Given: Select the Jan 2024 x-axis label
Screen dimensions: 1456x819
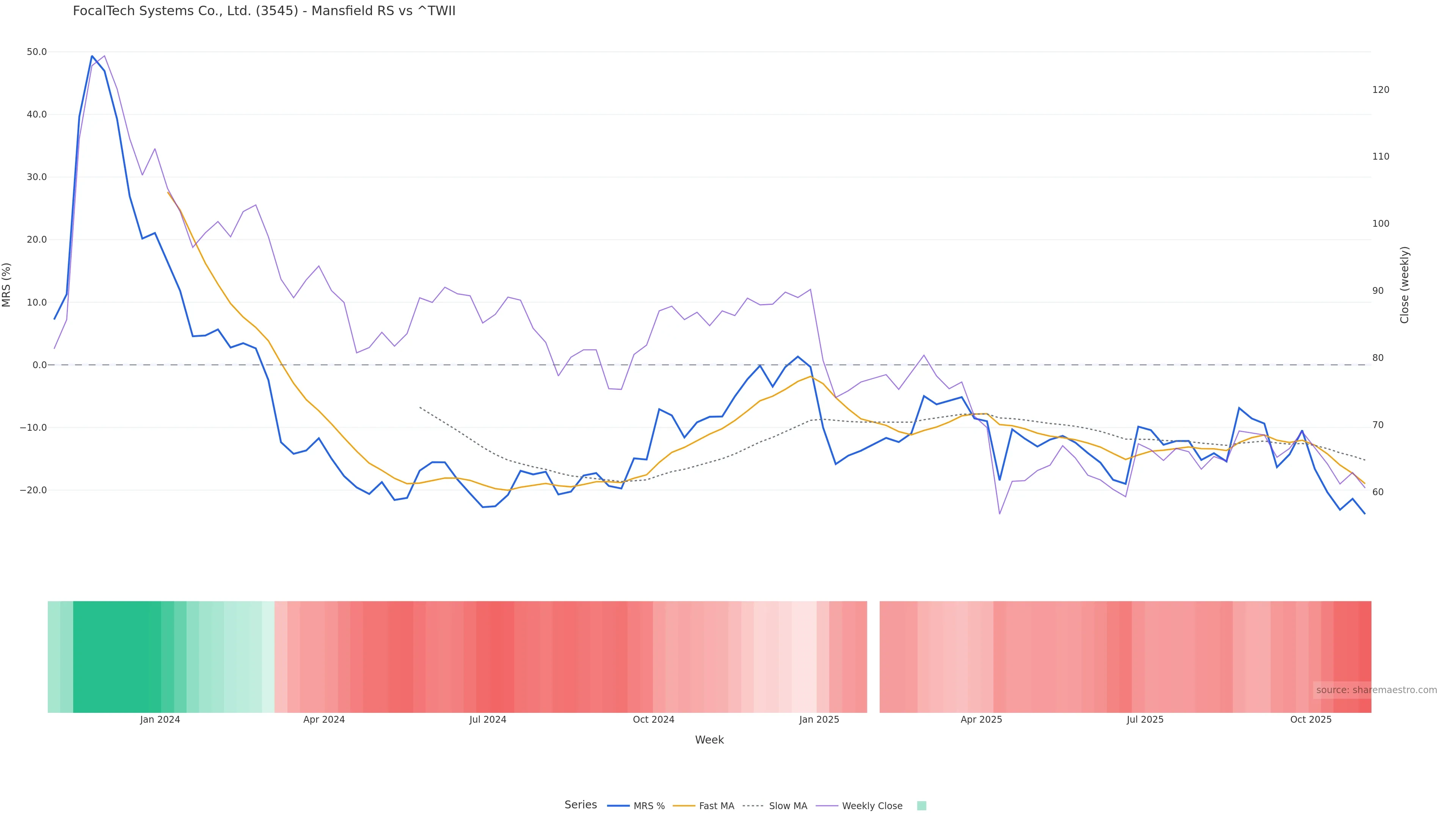Looking at the screenshot, I should (160, 720).
